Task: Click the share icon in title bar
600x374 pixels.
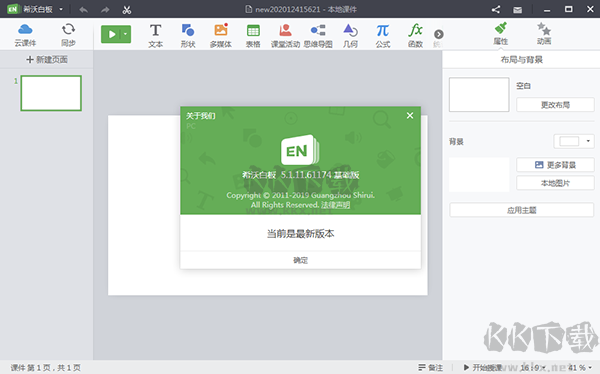Action: [496, 10]
